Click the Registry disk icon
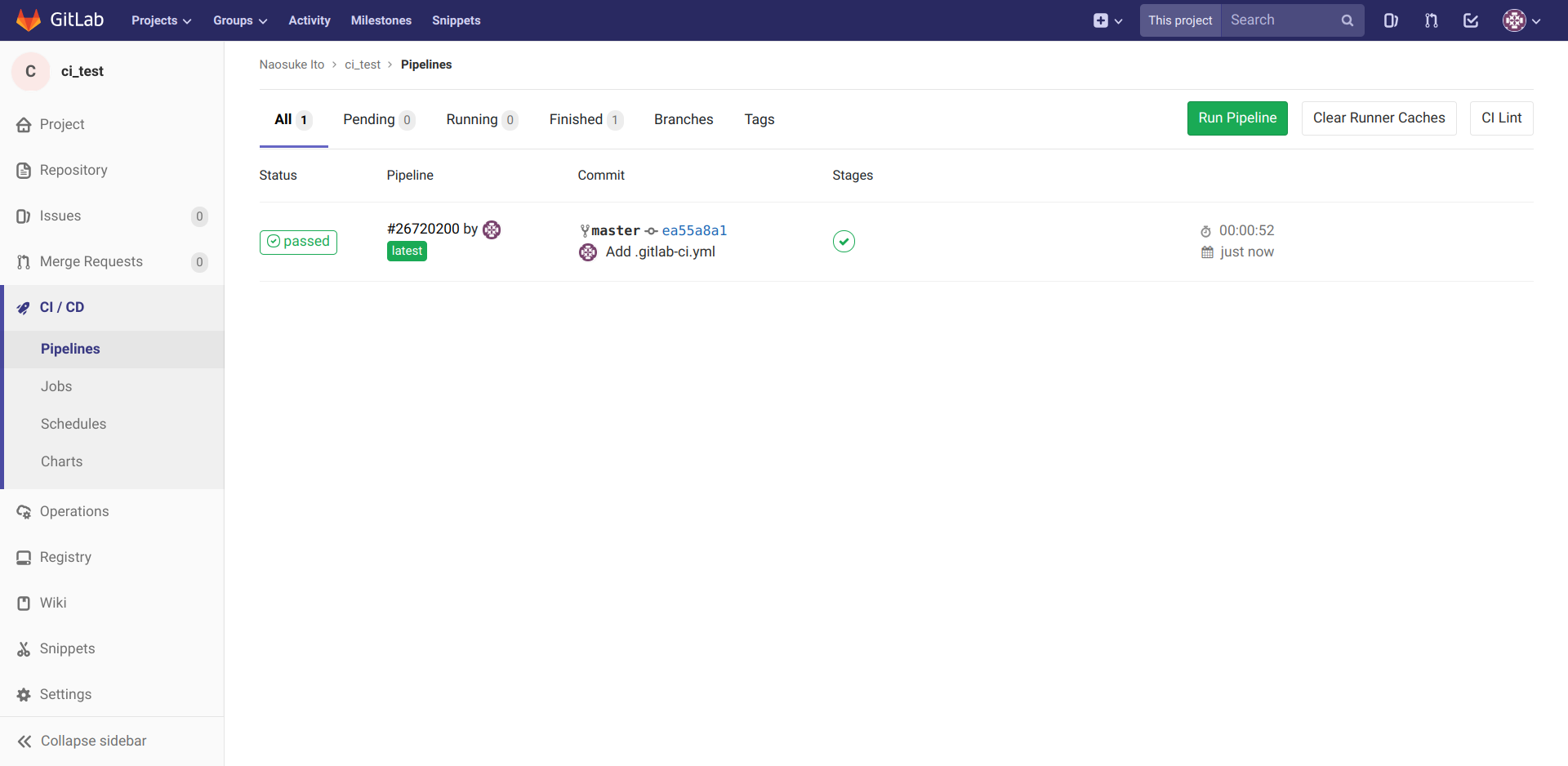The height and width of the screenshot is (766, 1568). click(24, 558)
